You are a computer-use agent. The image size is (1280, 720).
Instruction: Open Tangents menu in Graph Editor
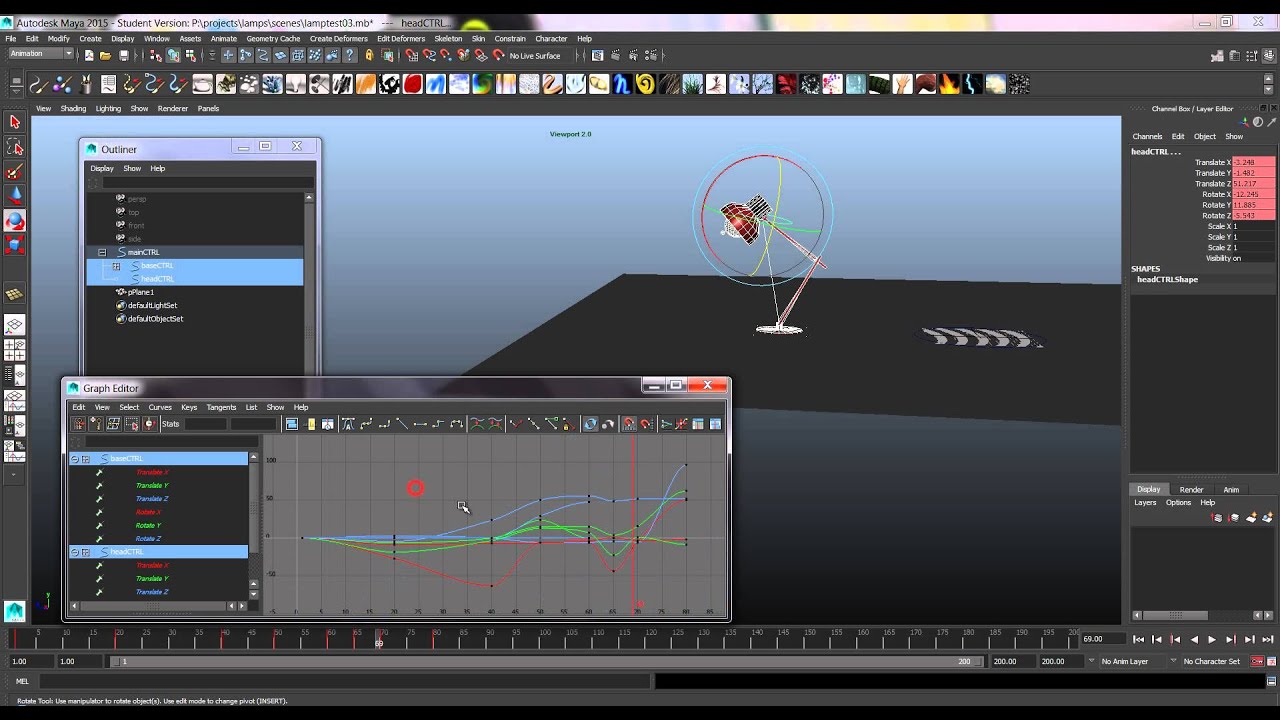pyautogui.click(x=221, y=407)
